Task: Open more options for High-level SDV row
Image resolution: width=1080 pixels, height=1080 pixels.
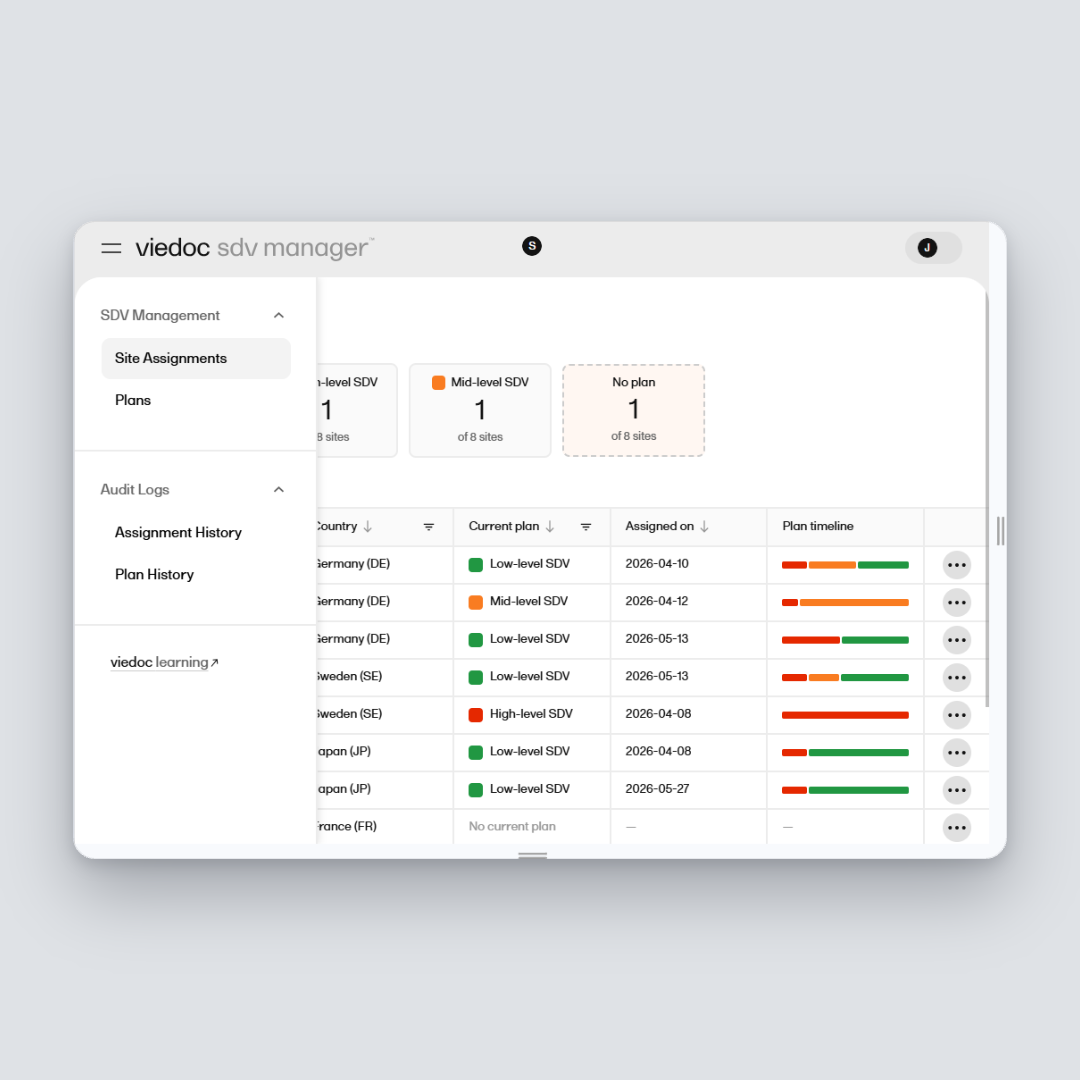Action: [957, 715]
